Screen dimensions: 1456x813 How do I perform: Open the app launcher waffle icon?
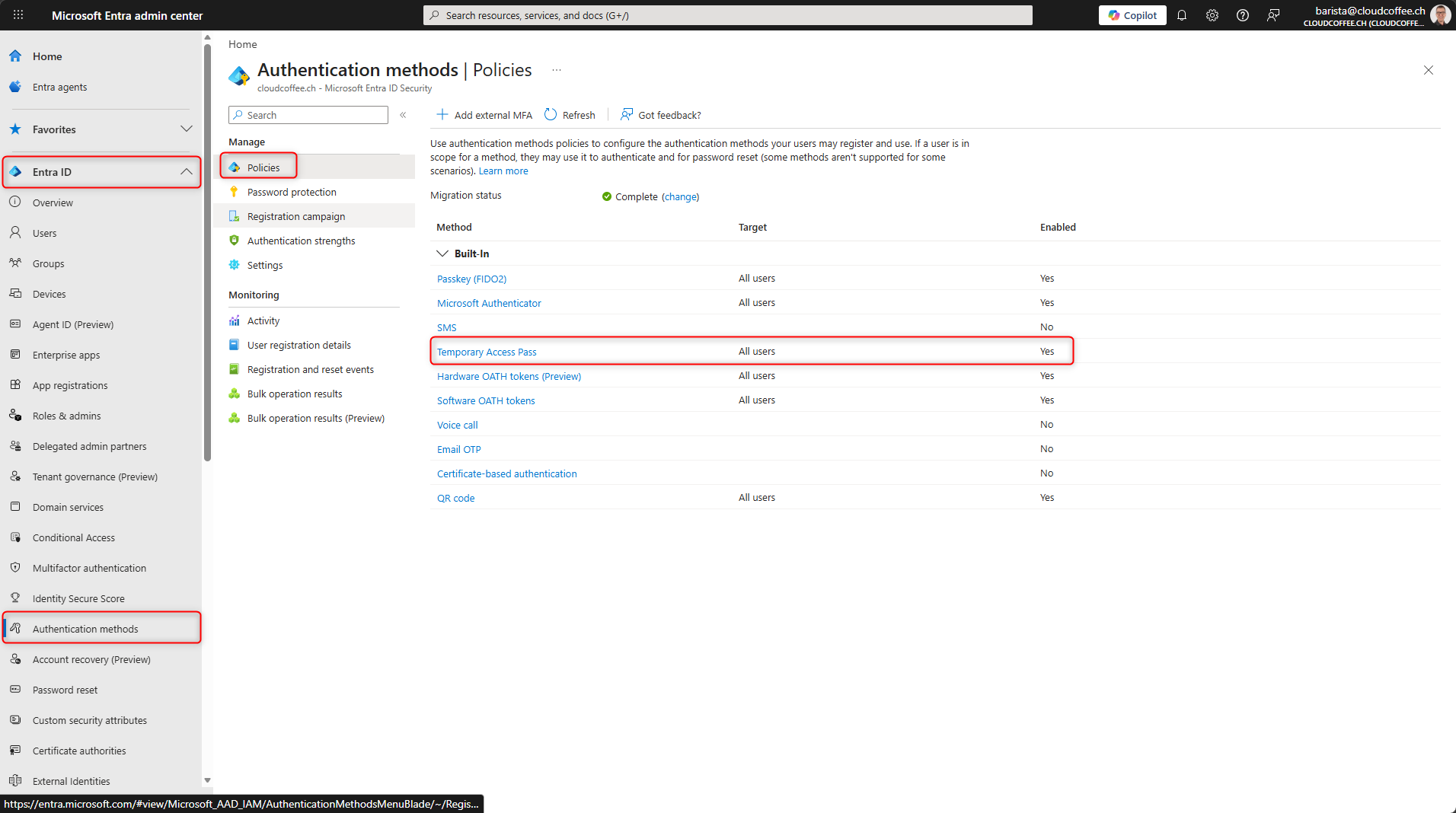click(x=18, y=15)
